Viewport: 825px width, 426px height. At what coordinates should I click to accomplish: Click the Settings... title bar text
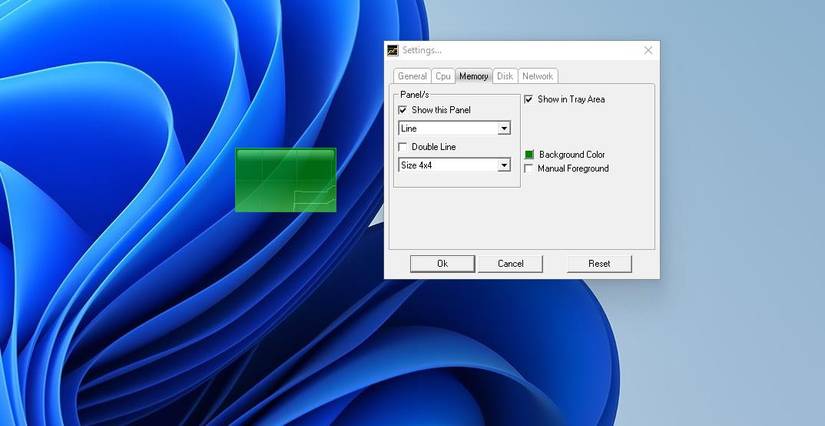[422, 50]
